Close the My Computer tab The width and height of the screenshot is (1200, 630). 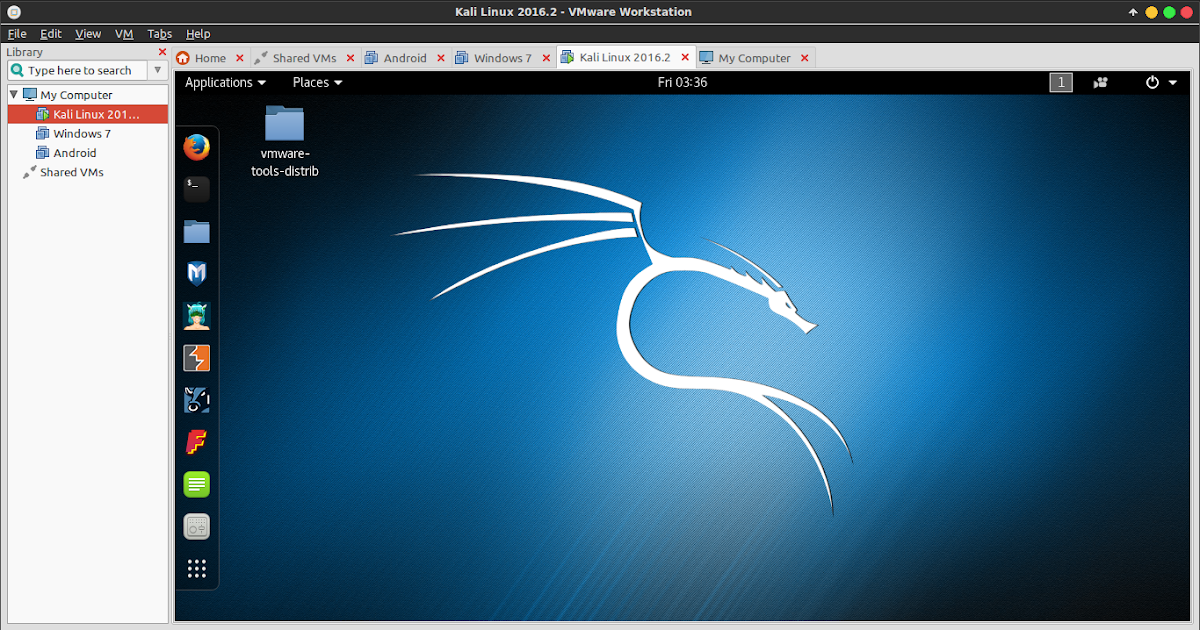[804, 58]
